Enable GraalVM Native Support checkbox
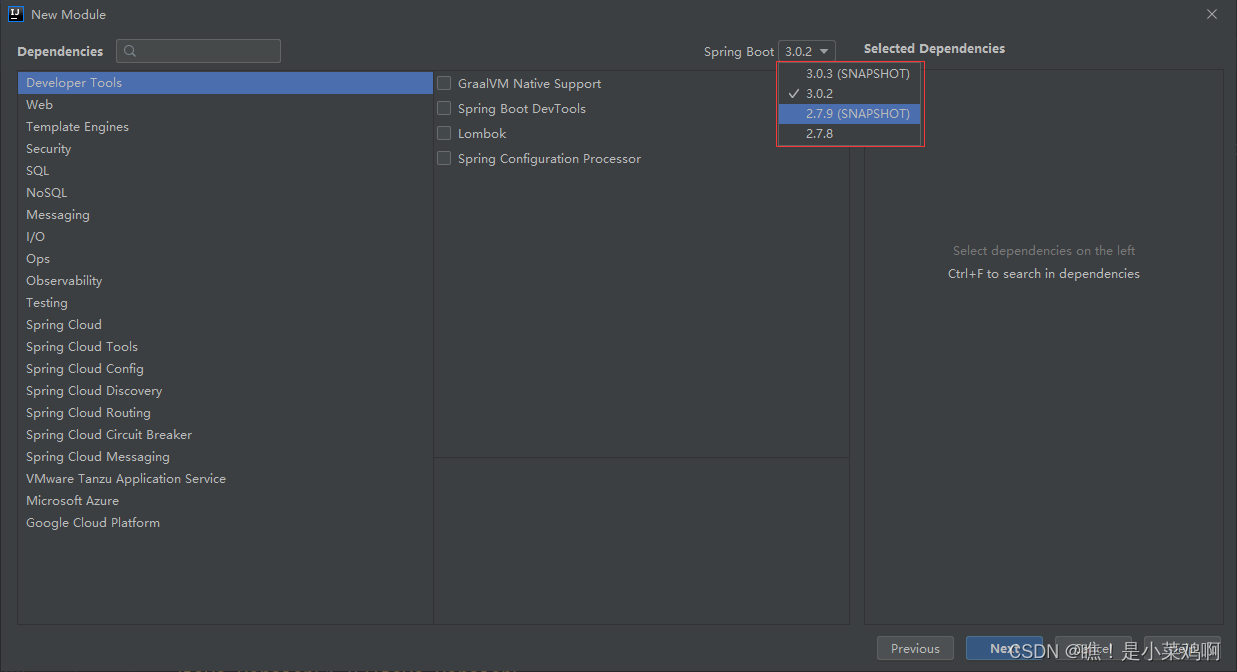Viewport: 1237px width, 672px height. coord(444,84)
